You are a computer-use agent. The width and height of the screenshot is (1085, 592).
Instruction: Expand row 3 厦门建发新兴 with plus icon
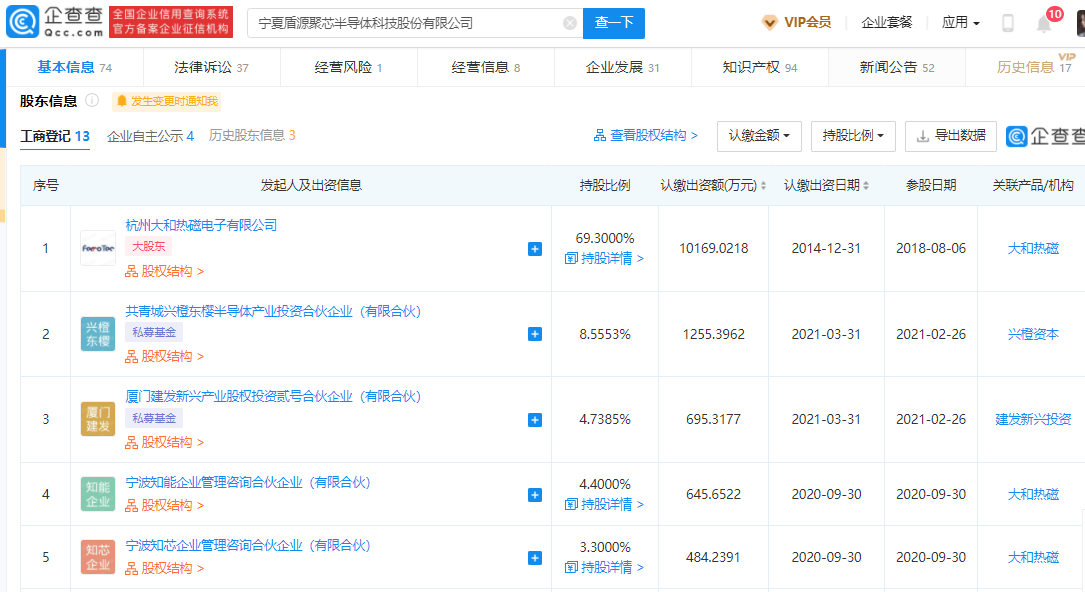(535, 420)
